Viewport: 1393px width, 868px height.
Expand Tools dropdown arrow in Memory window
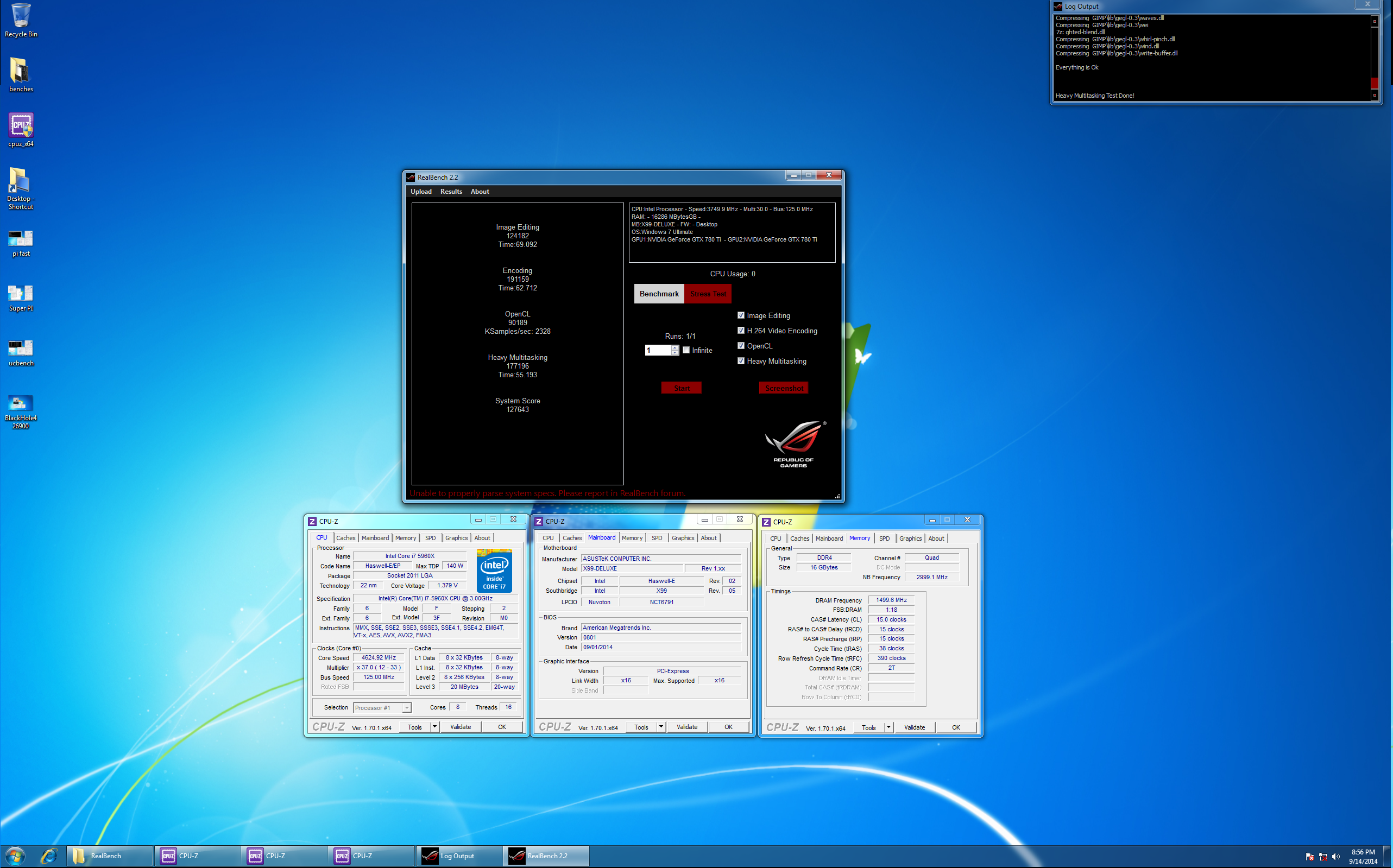[889, 727]
